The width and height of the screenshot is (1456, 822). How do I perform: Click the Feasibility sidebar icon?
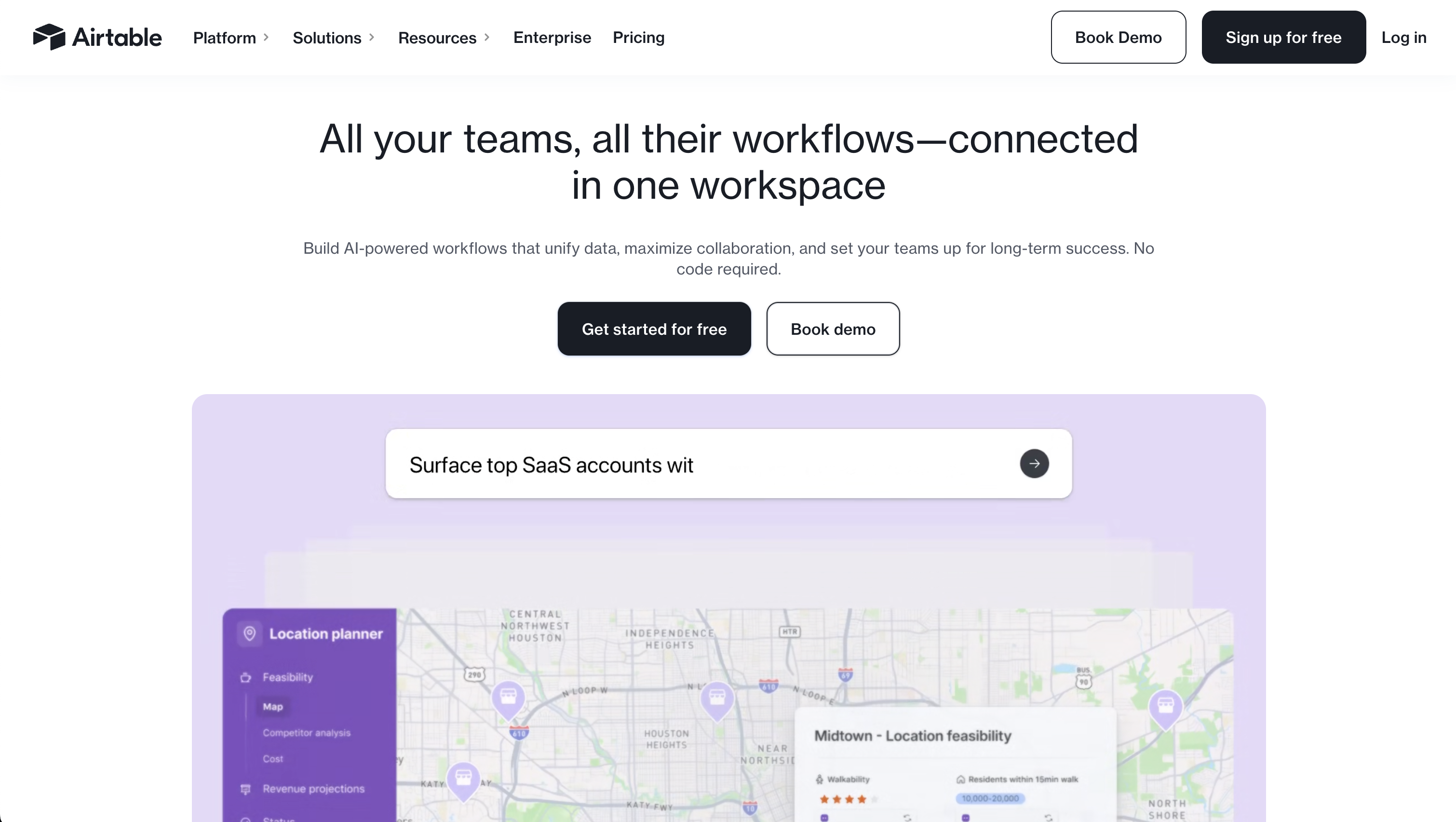coord(245,677)
